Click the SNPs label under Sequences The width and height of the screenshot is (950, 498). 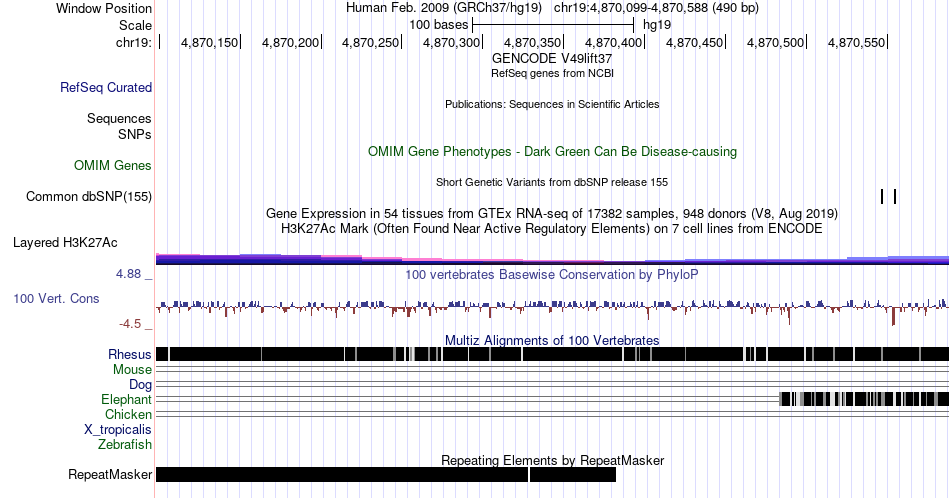(135, 134)
